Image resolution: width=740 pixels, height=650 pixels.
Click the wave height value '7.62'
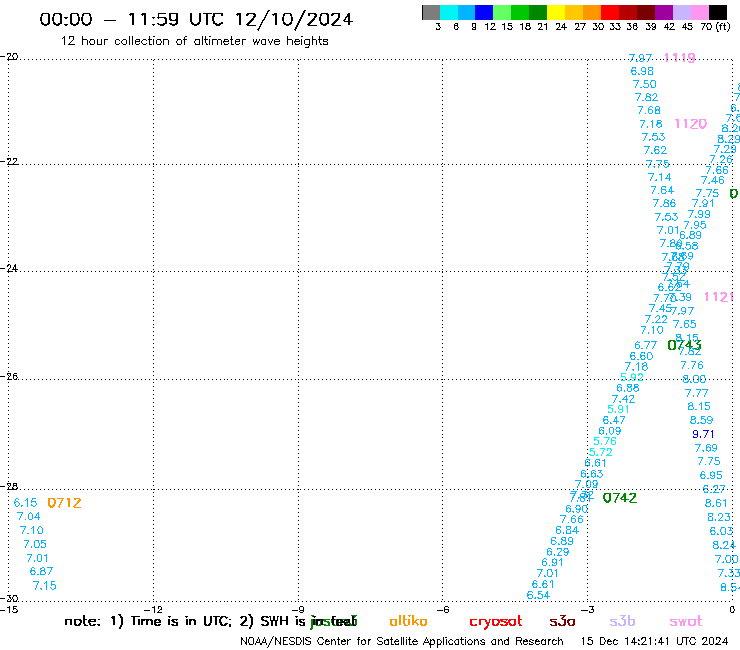tap(656, 150)
